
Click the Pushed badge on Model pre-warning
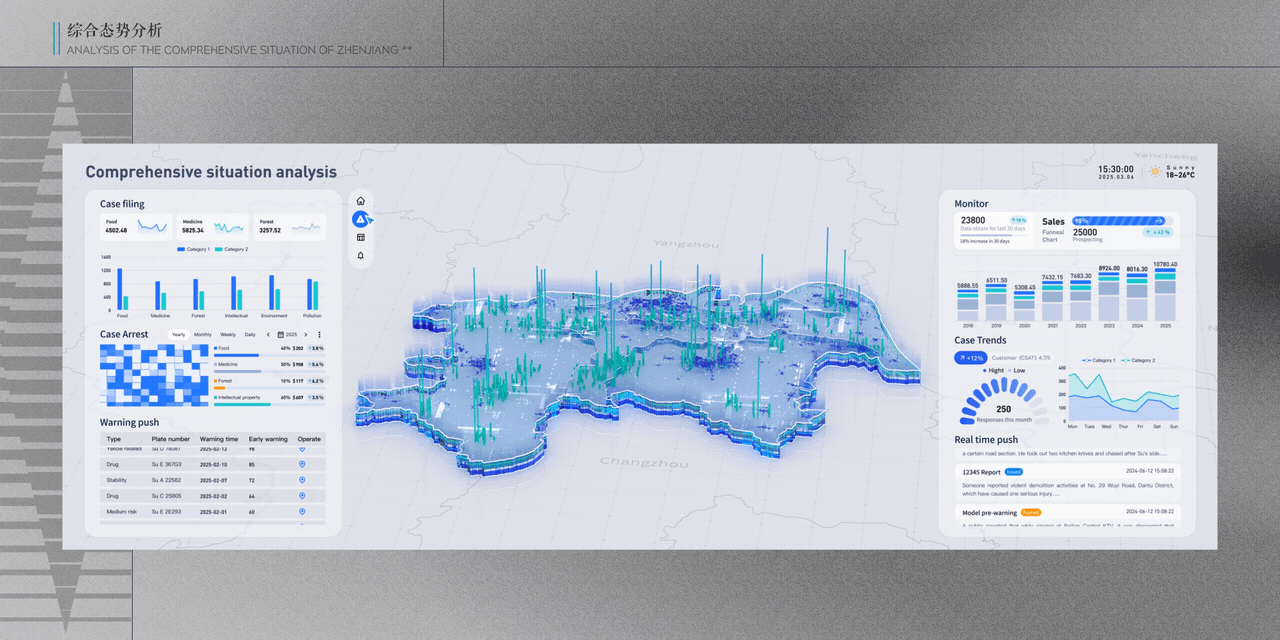(1031, 512)
